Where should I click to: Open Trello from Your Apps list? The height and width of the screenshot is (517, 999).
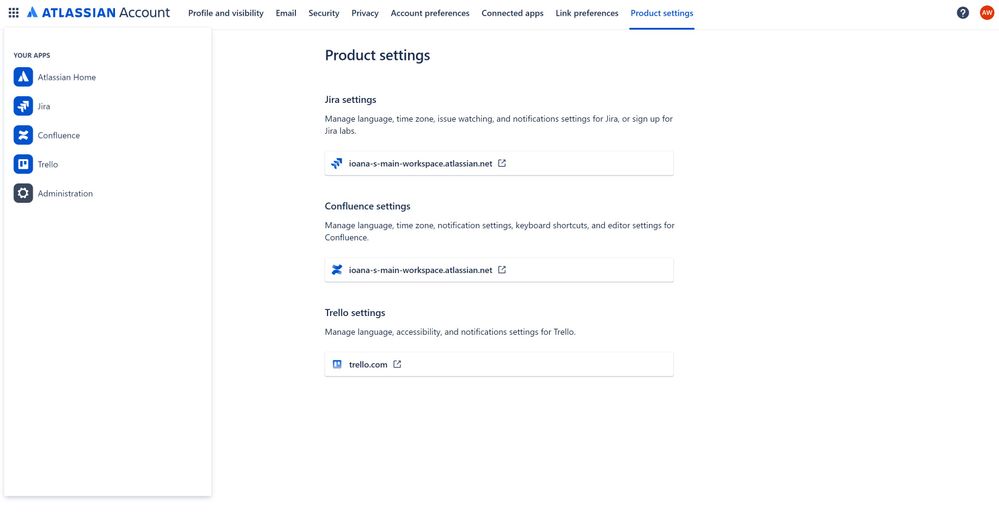[x=48, y=164]
